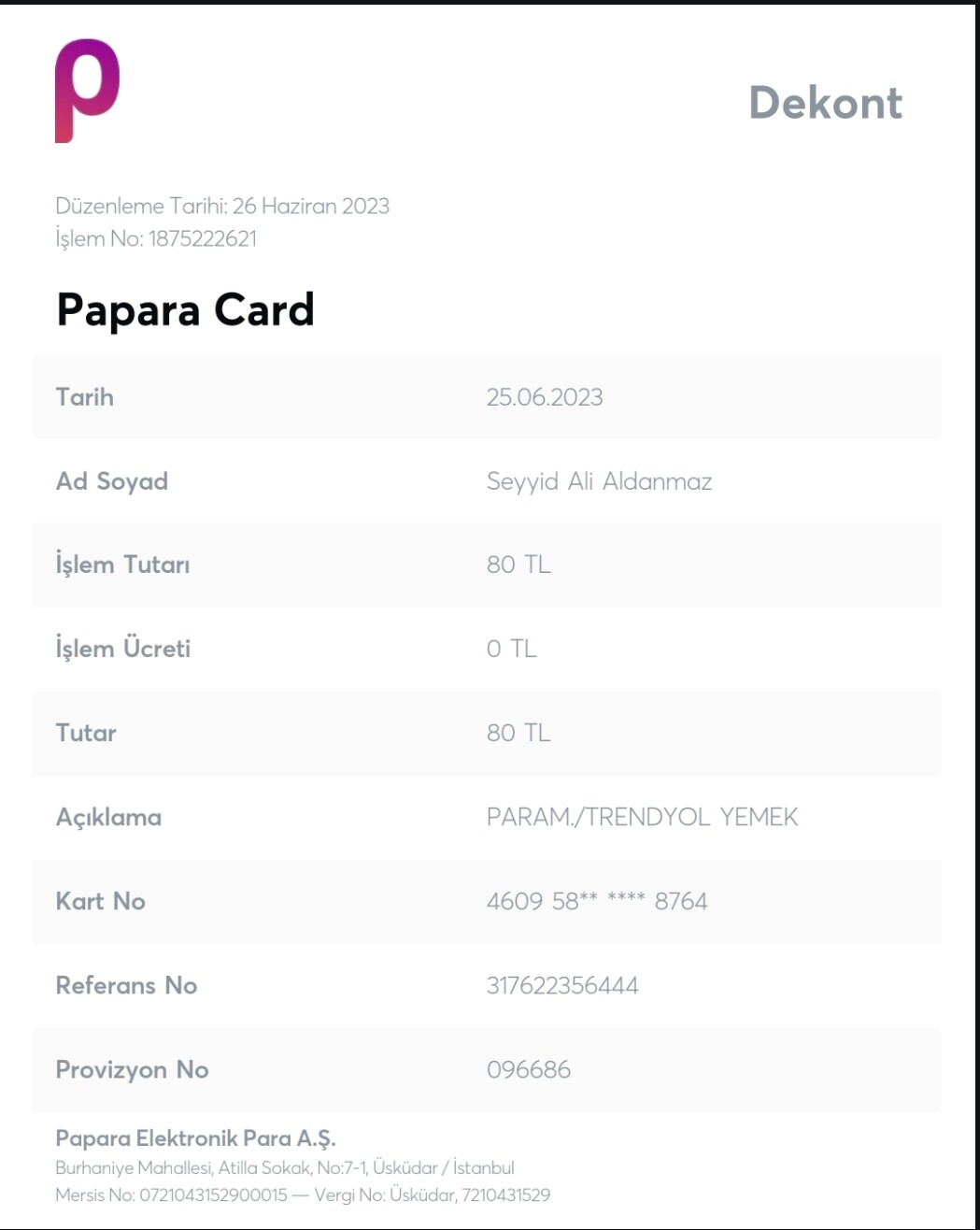Viewport: 980px width, 1230px height.
Task: Click the İşlem Ücreti value 0 TL
Action: coord(511,649)
